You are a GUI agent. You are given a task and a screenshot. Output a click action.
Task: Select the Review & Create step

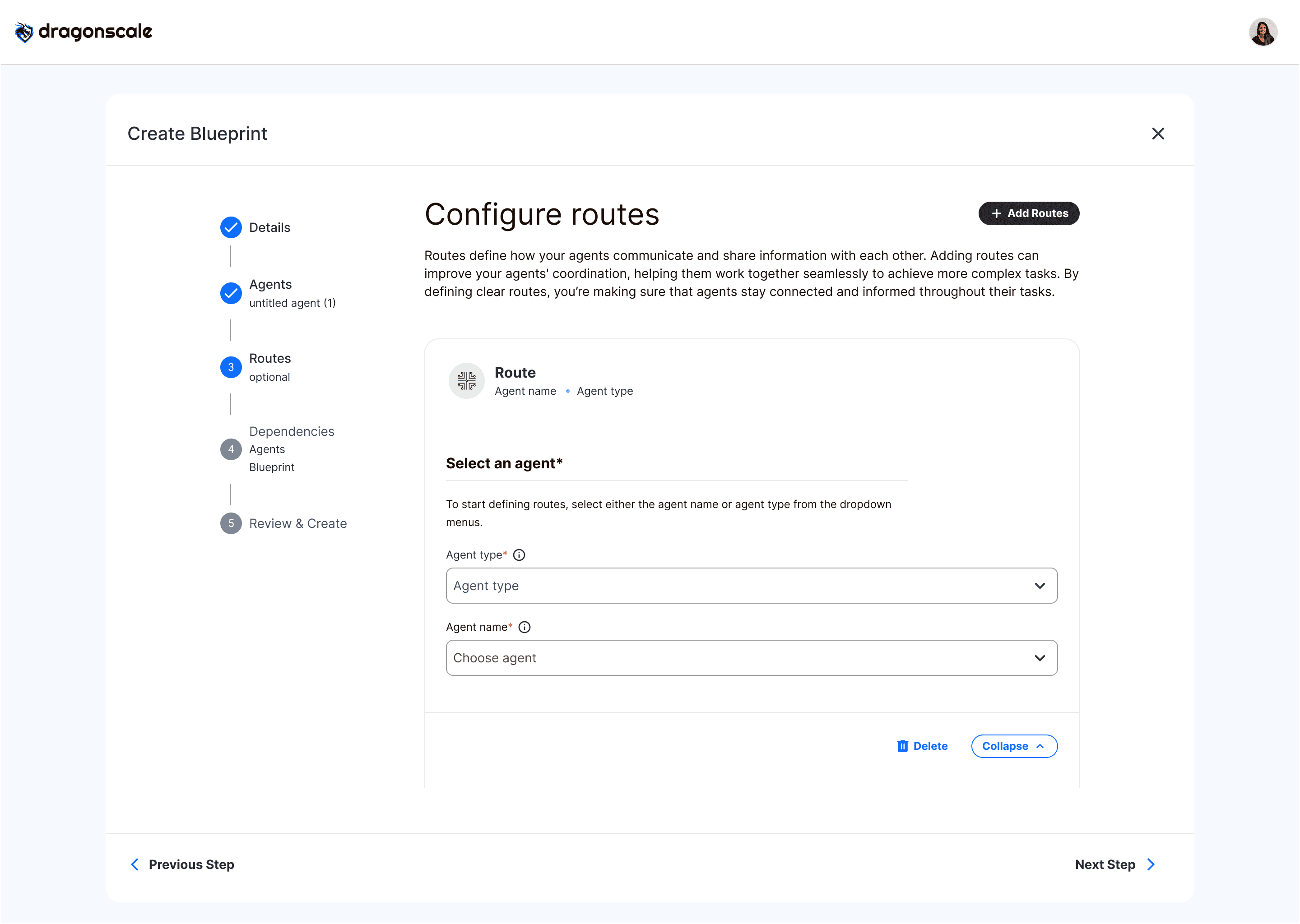tap(297, 523)
